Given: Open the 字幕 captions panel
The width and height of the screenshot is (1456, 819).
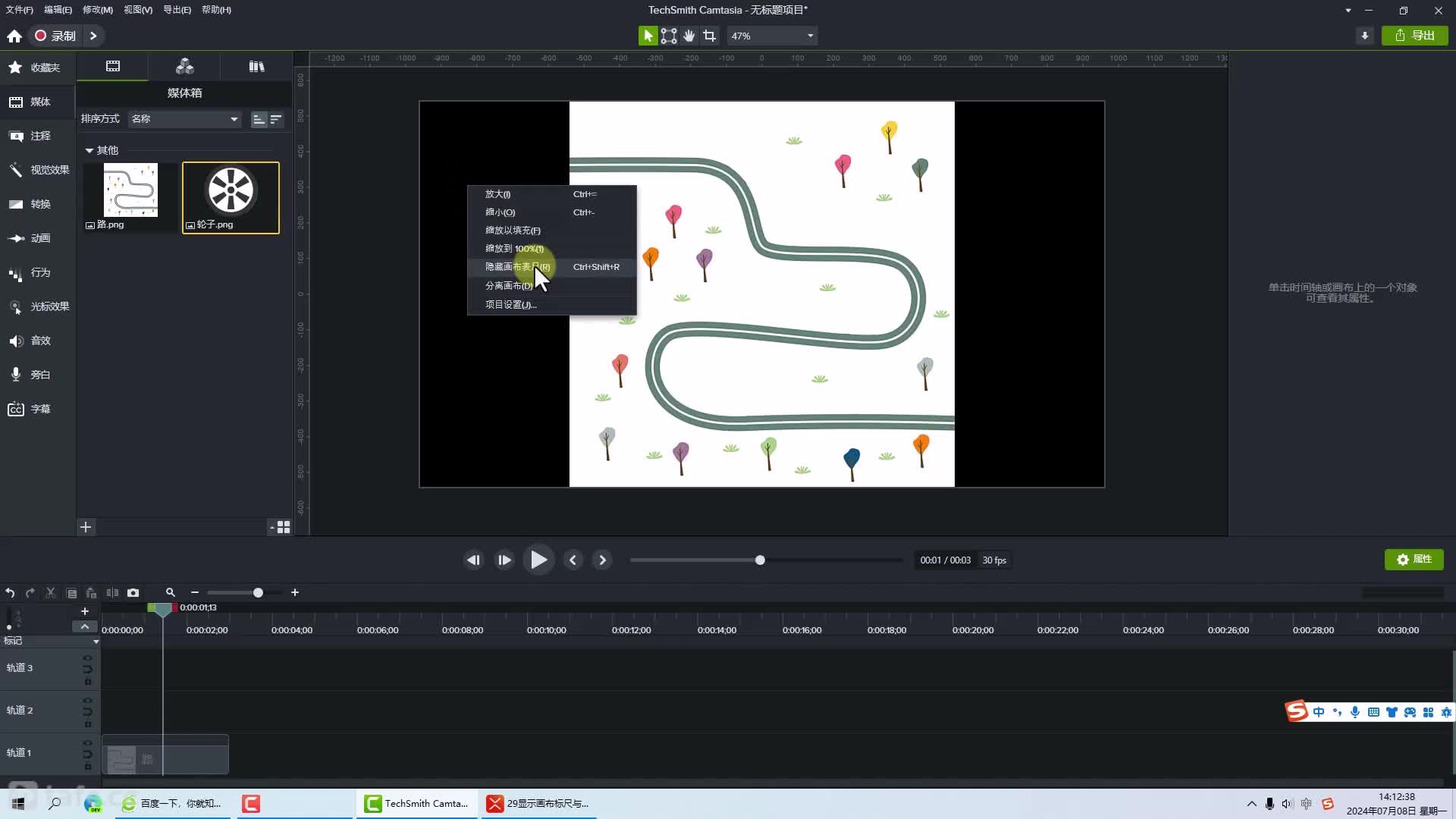Looking at the screenshot, I should [x=37, y=409].
